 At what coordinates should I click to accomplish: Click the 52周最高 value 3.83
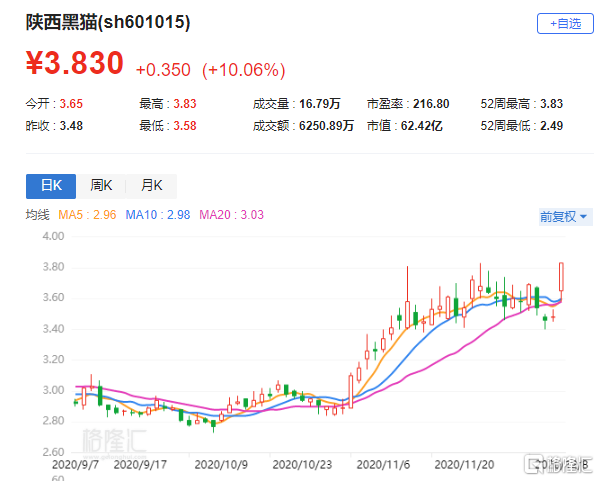pos(551,104)
